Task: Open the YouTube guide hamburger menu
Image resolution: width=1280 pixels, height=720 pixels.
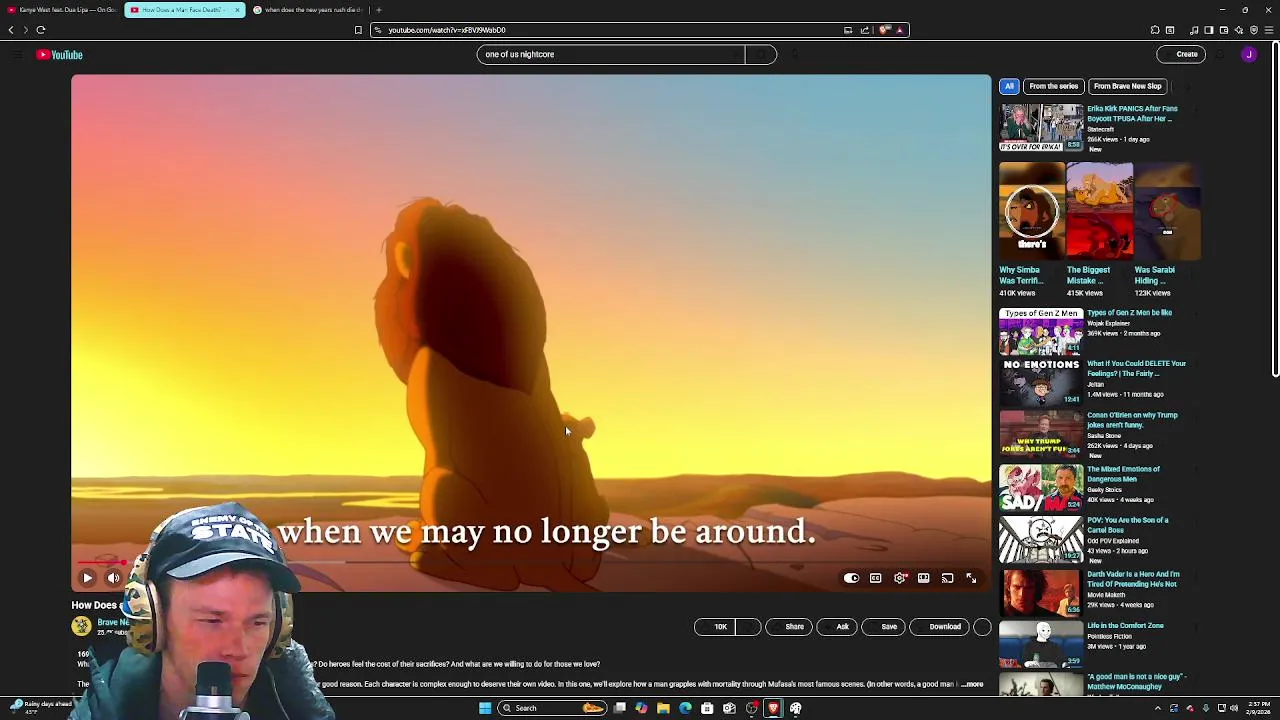Action: coord(17,55)
